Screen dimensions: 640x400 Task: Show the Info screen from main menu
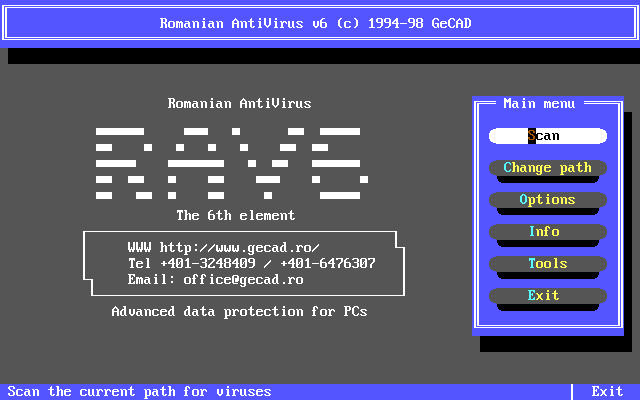(547, 232)
